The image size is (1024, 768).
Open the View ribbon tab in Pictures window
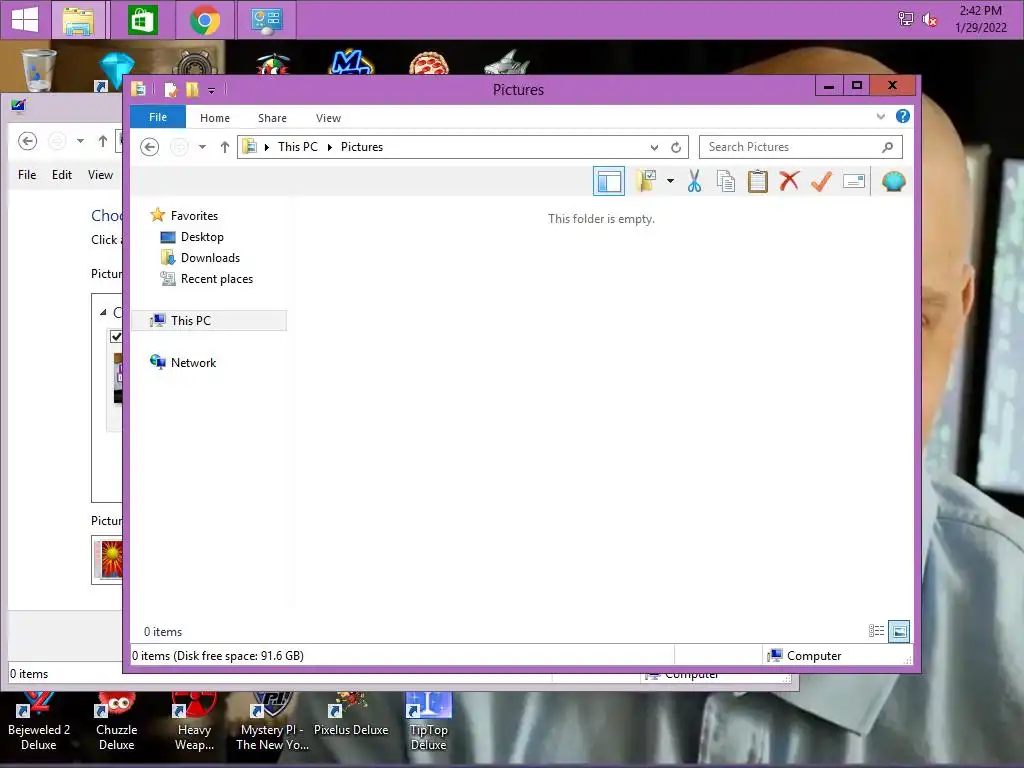tap(328, 118)
